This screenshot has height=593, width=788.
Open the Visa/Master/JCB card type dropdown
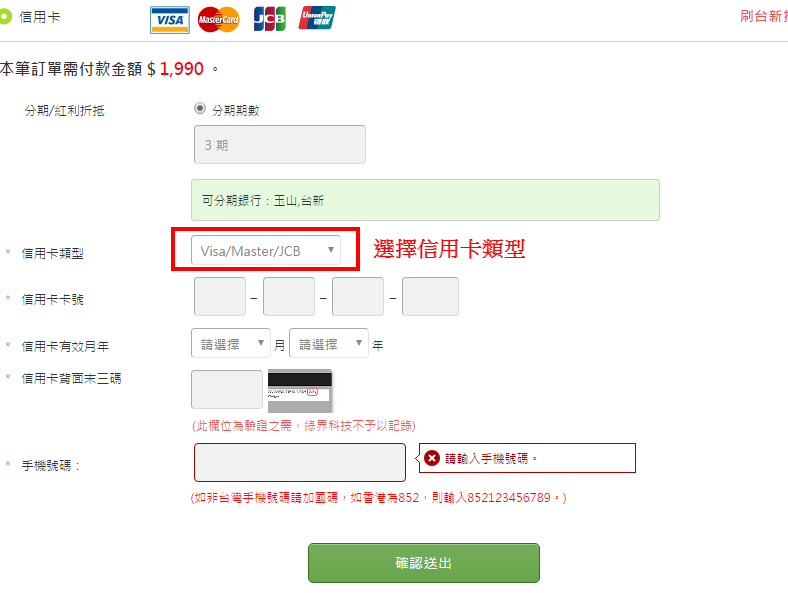(x=265, y=251)
